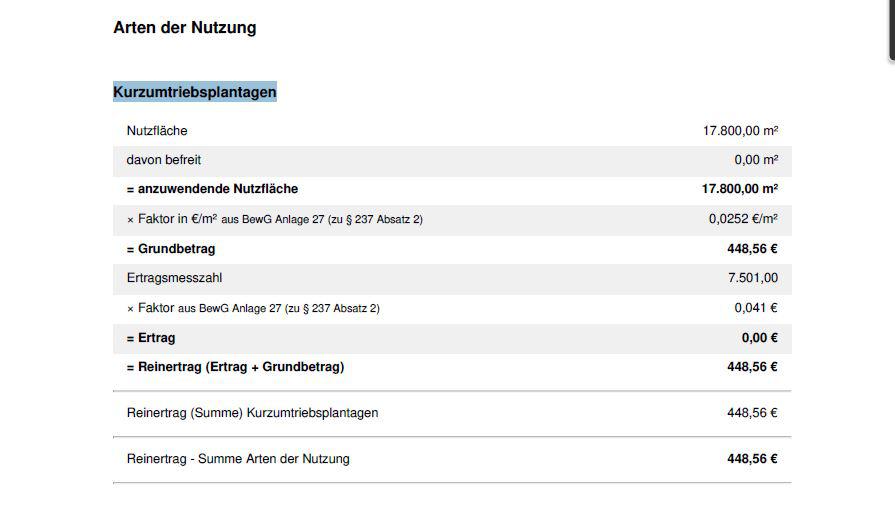895x519 pixels.
Task: Click the bold 17.800,00 m² value
Action: click(x=740, y=189)
